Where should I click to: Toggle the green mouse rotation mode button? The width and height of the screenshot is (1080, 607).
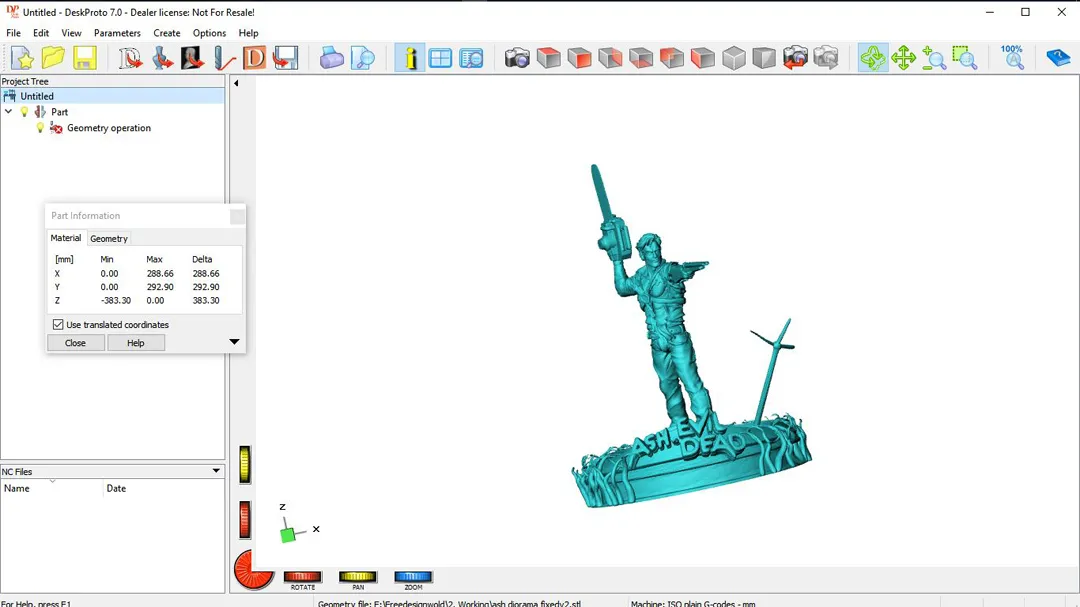tap(873, 58)
